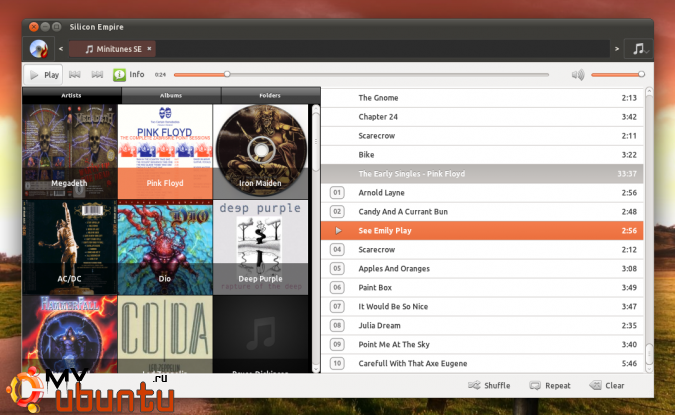Mute audio with the speaker icon
This screenshot has height=415, width=675.
(578, 74)
